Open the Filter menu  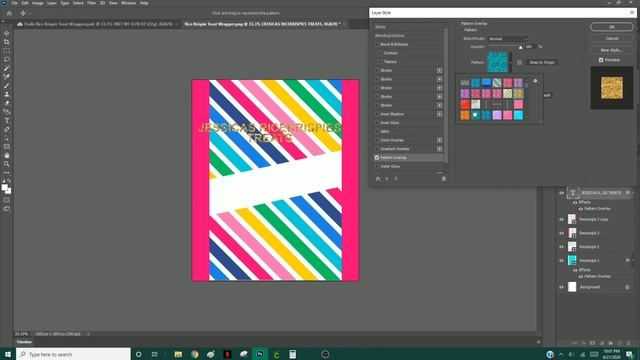[x=91, y=3]
